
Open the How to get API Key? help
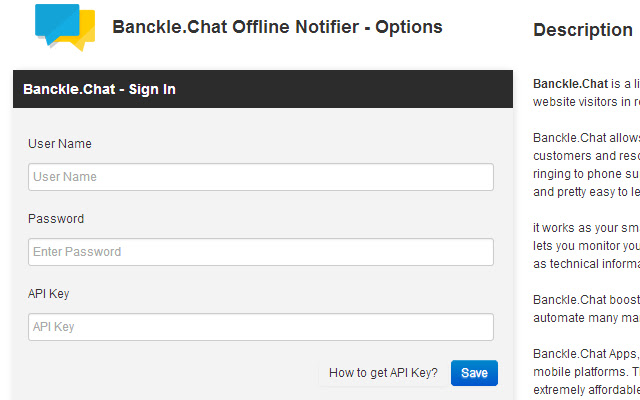(x=383, y=373)
